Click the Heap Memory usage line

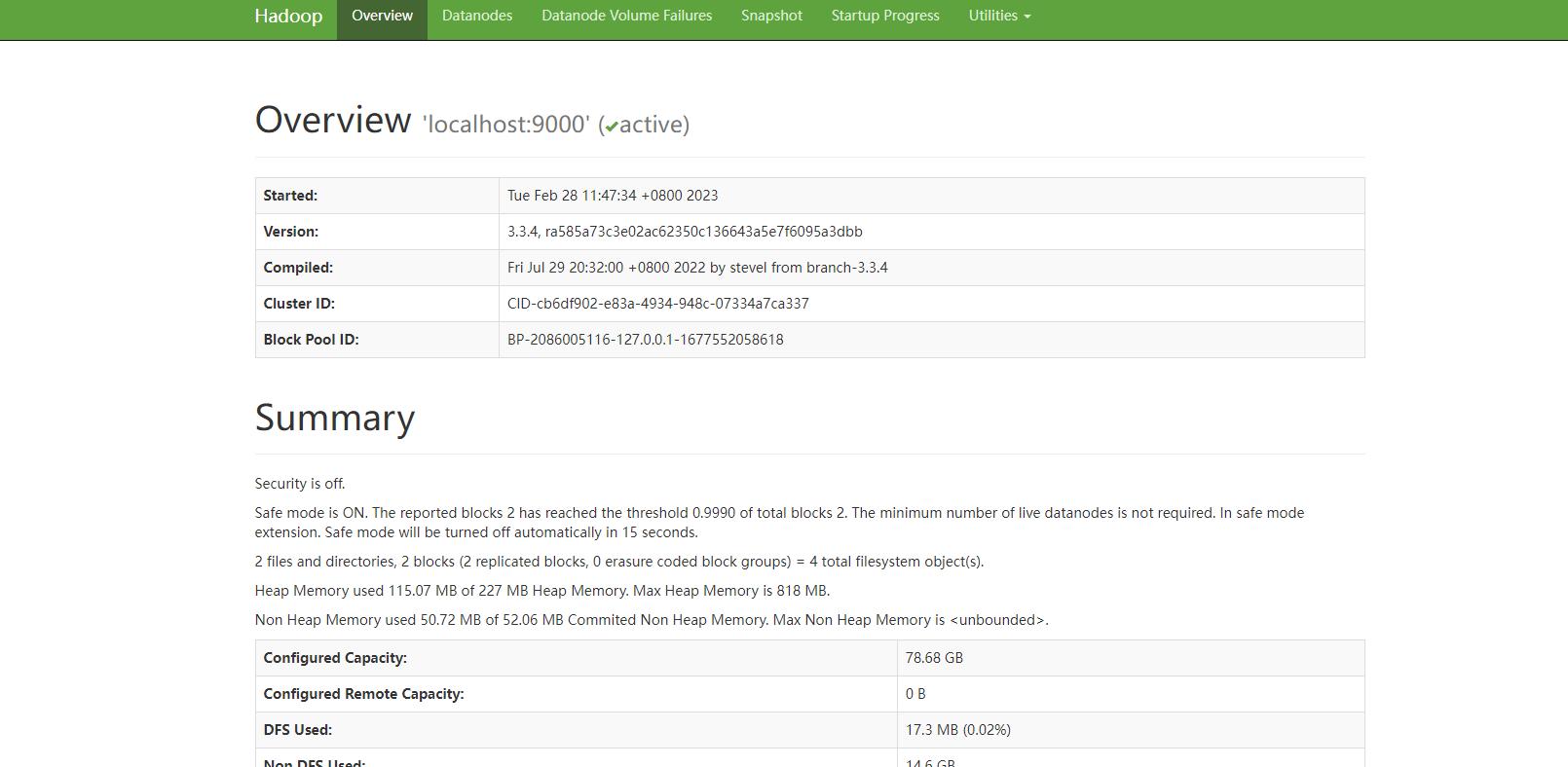pyautogui.click(x=541, y=591)
